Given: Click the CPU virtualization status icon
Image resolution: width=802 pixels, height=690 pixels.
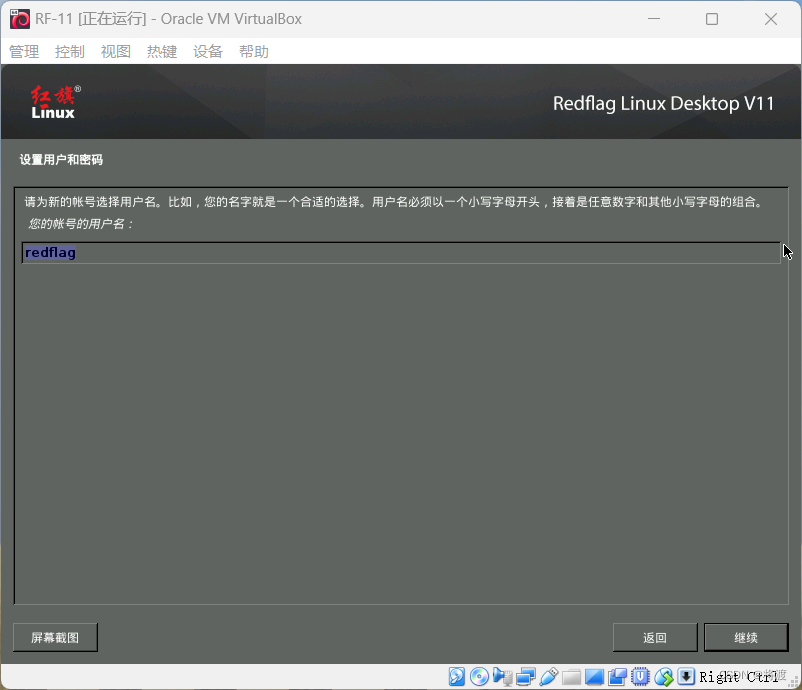Looking at the screenshot, I should point(640,676).
